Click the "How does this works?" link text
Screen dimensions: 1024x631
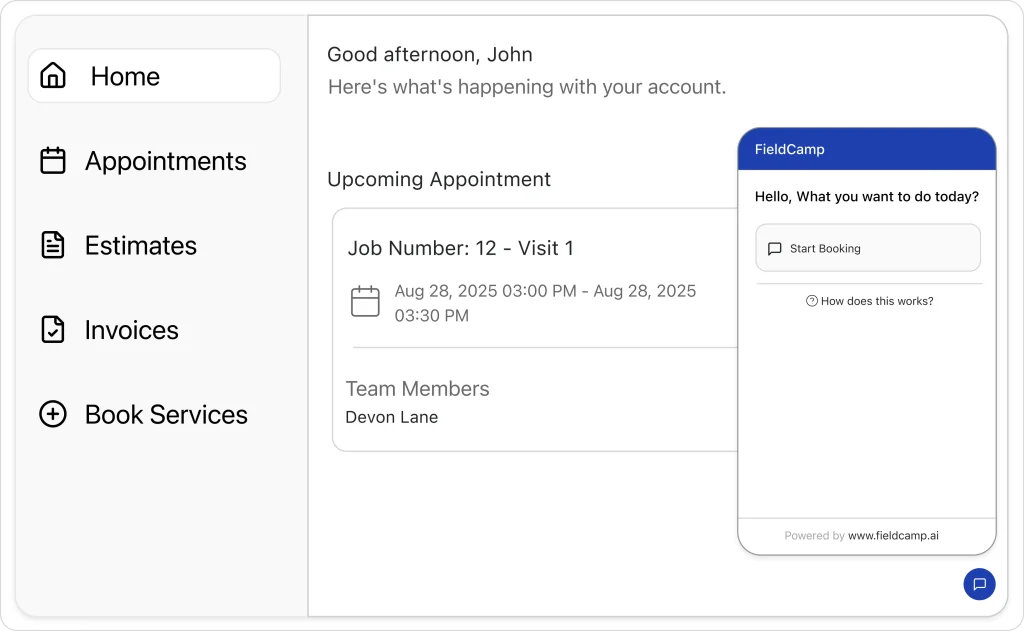[877, 301]
